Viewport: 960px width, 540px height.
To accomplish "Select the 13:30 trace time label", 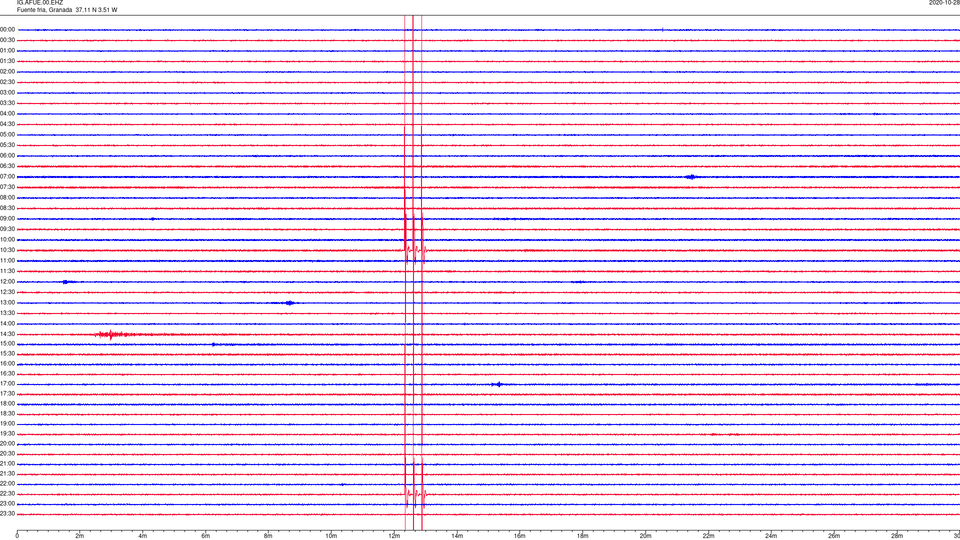I will coord(7,313).
